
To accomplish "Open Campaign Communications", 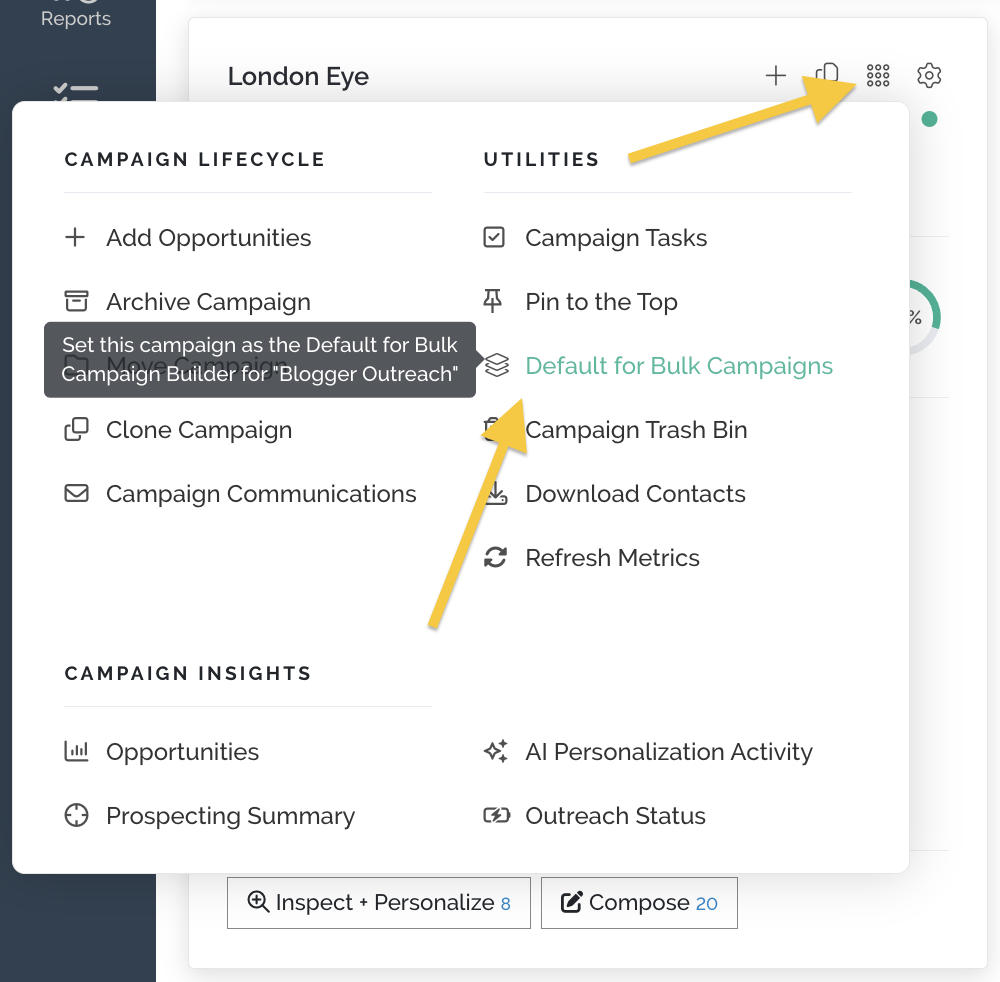I will (x=261, y=494).
